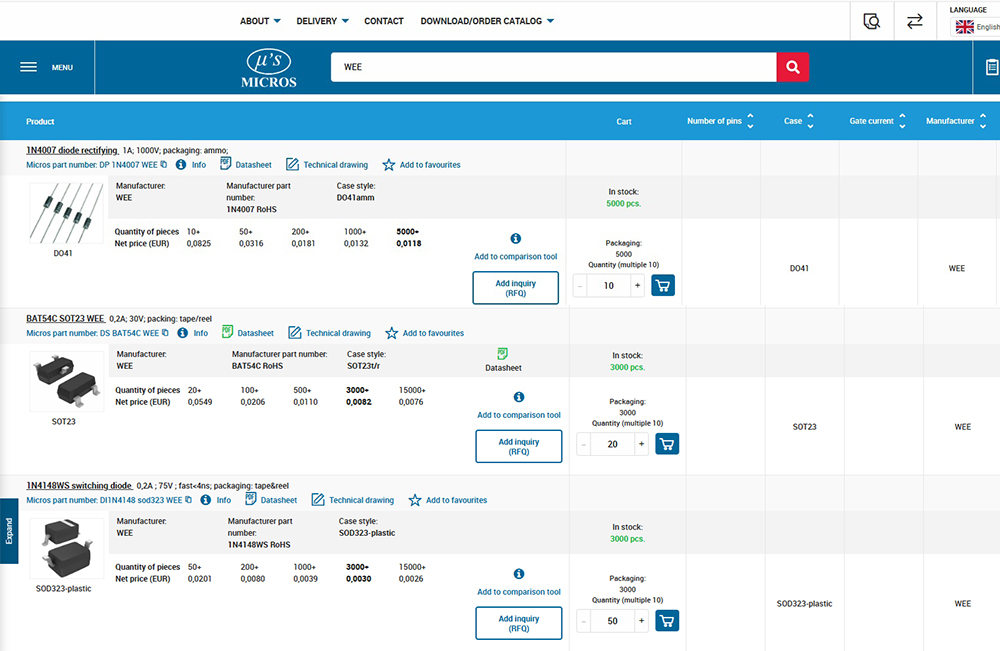Sort by Number of pins column
The image size is (1000, 651).
click(x=750, y=121)
